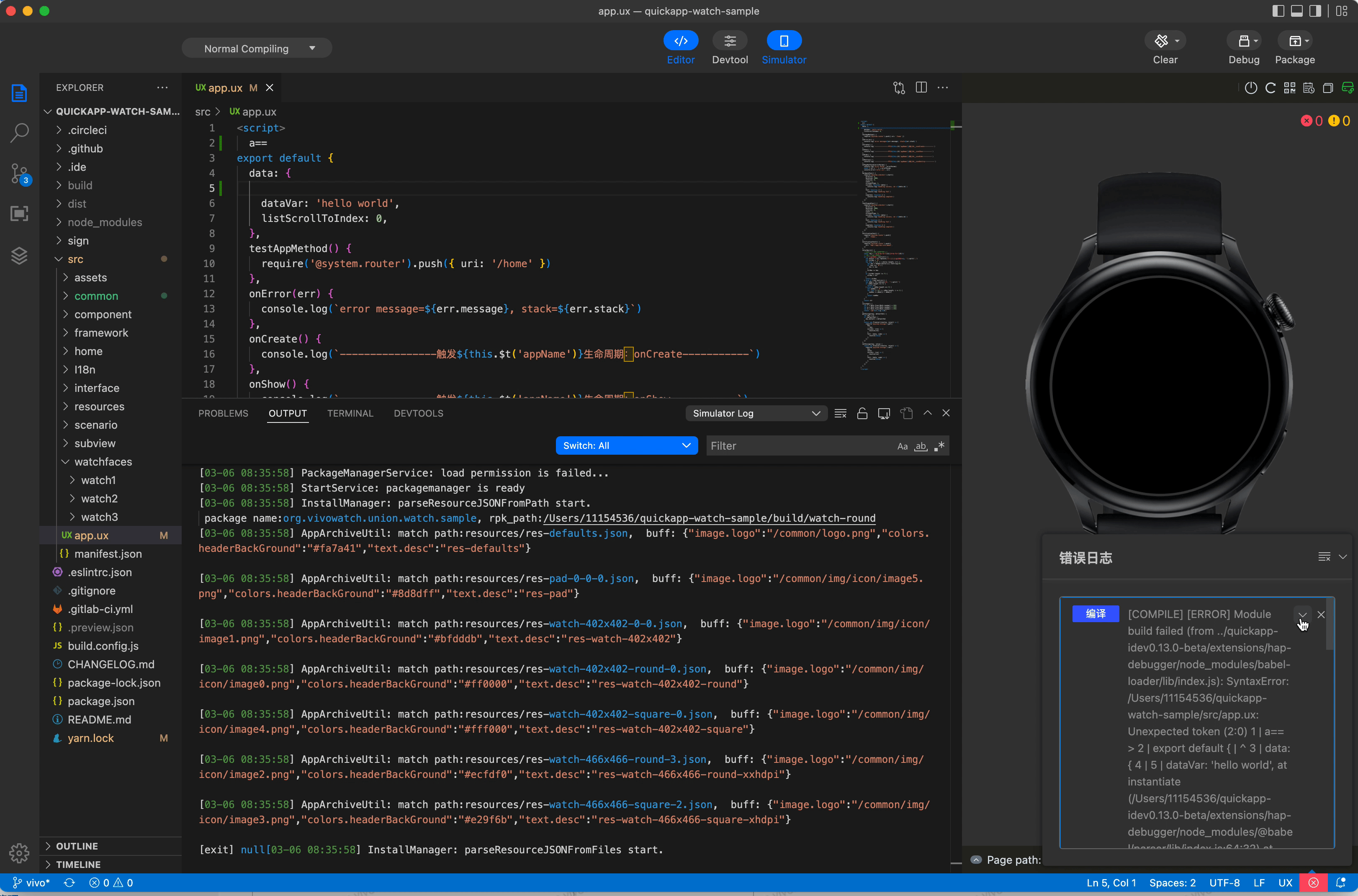
Task: Click Ln 5, Col 1 status item
Action: (1111, 883)
